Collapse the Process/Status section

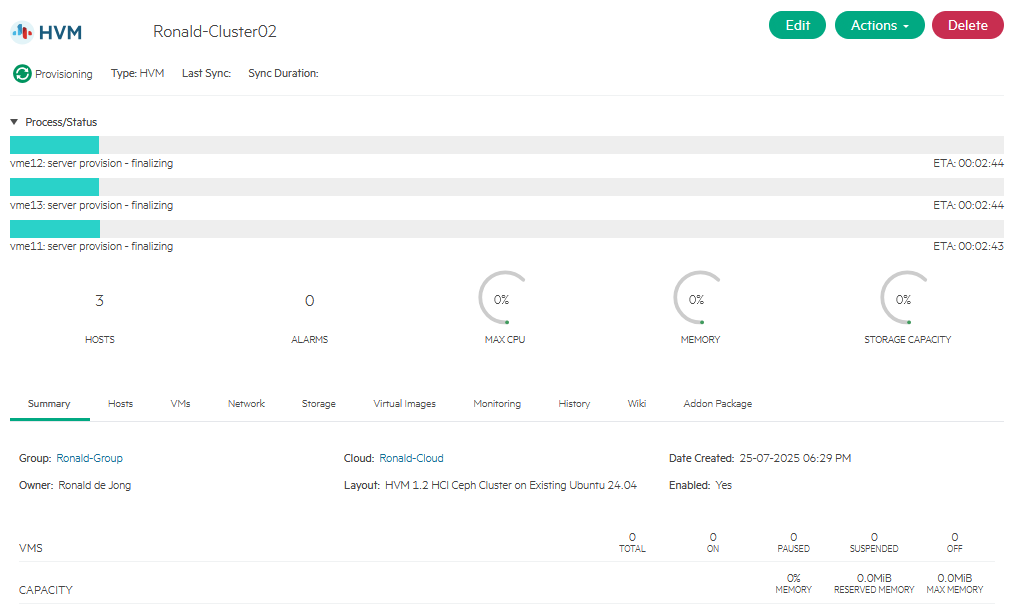tap(14, 122)
